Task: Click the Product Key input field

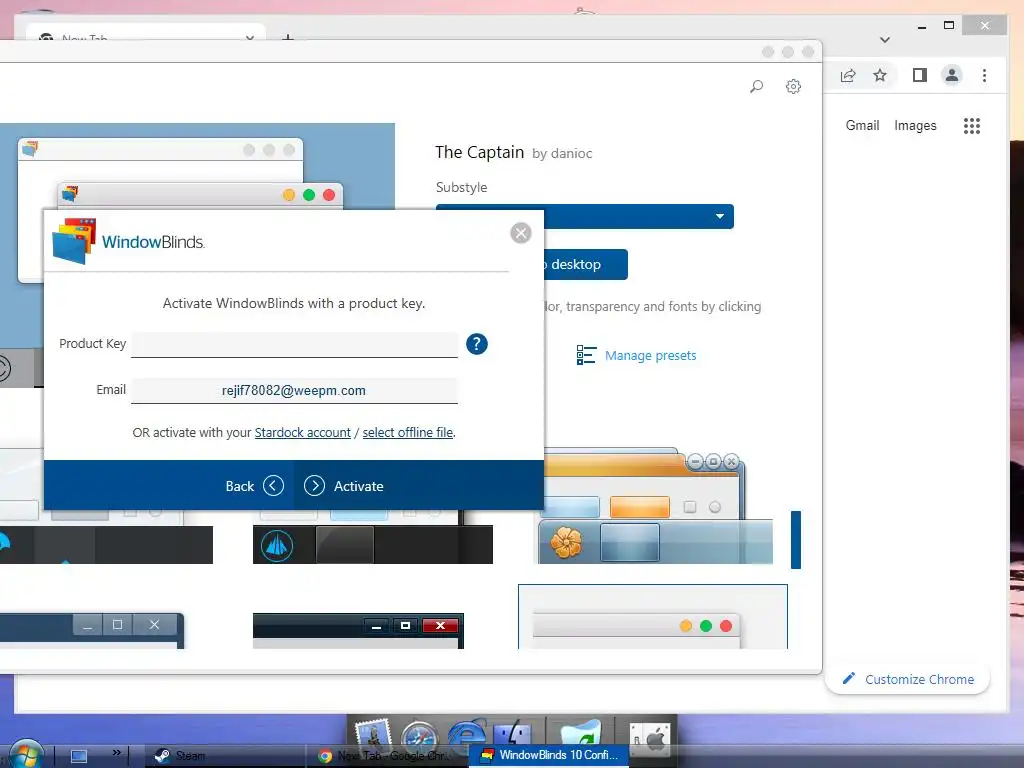Action: tap(294, 344)
